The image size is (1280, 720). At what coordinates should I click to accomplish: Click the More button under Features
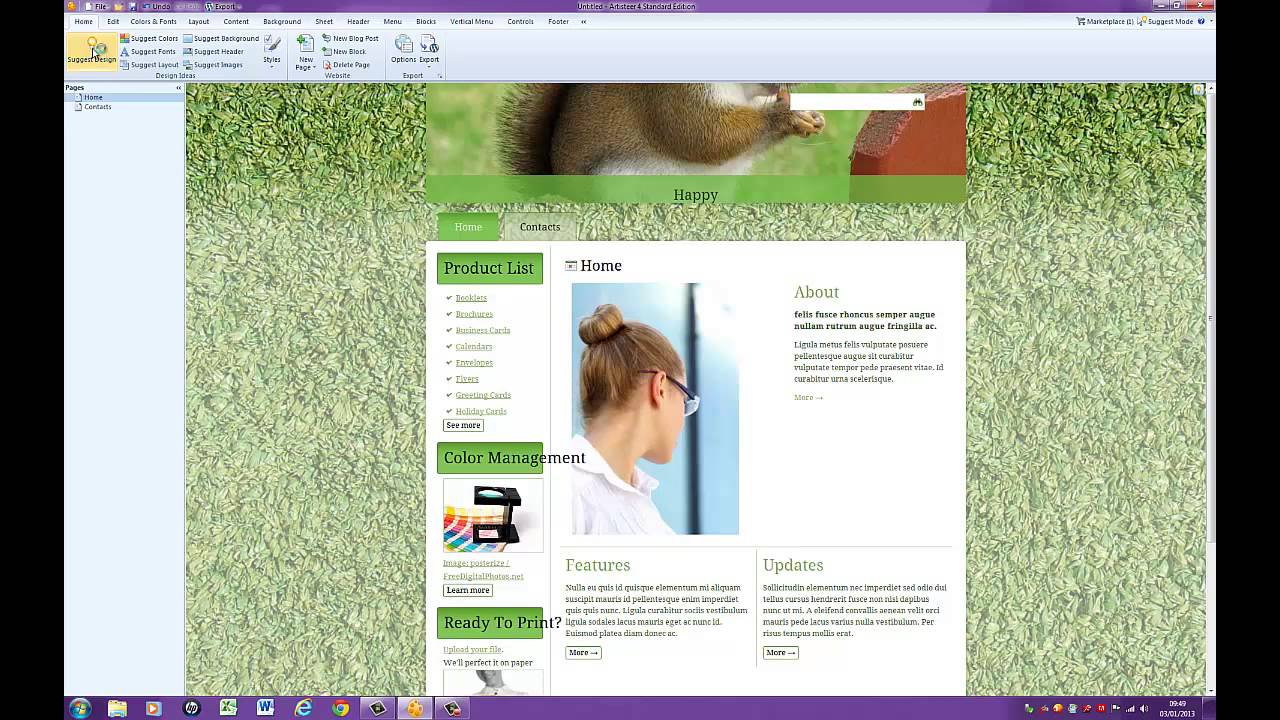[583, 652]
